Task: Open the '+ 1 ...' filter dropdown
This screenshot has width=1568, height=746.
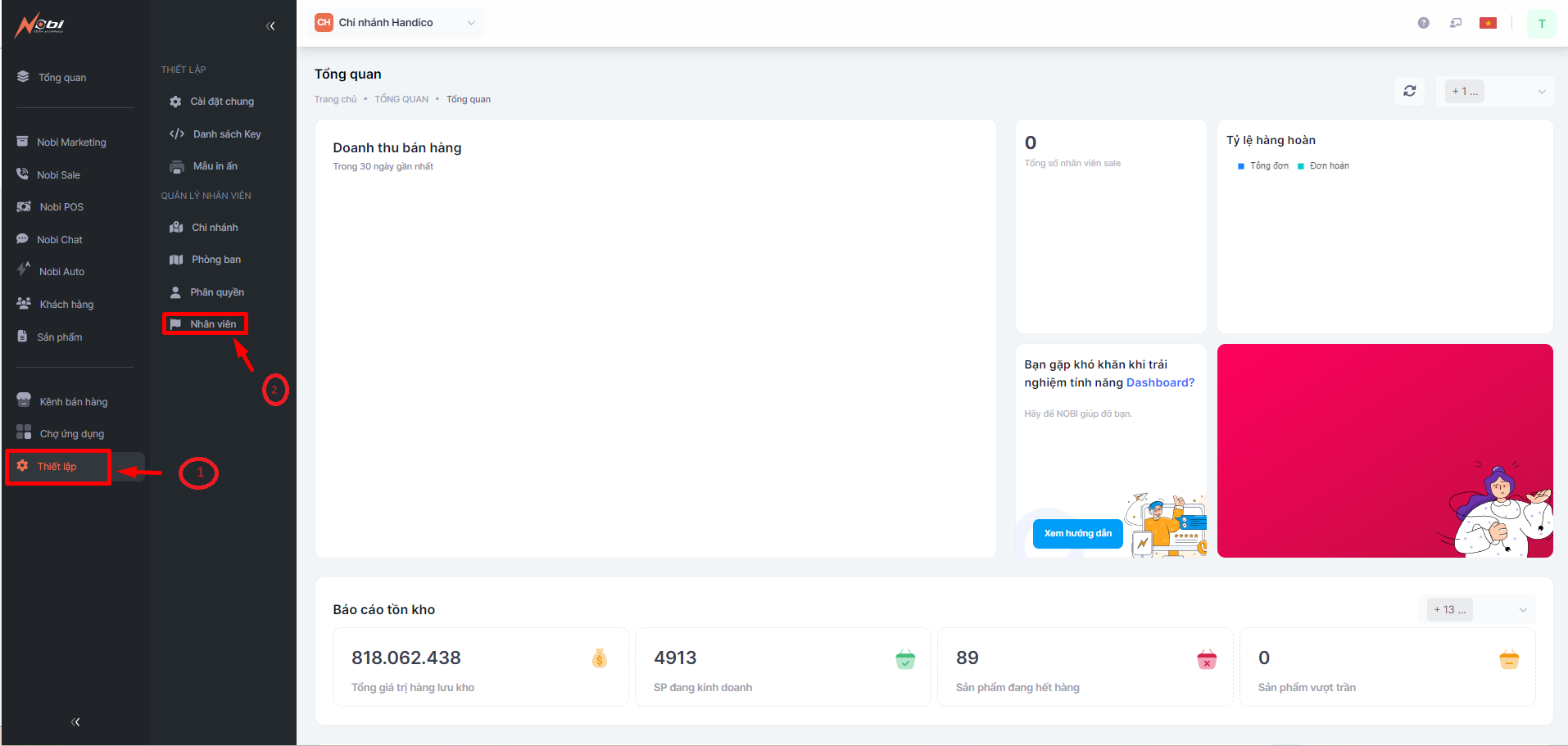Action: click(x=1494, y=92)
